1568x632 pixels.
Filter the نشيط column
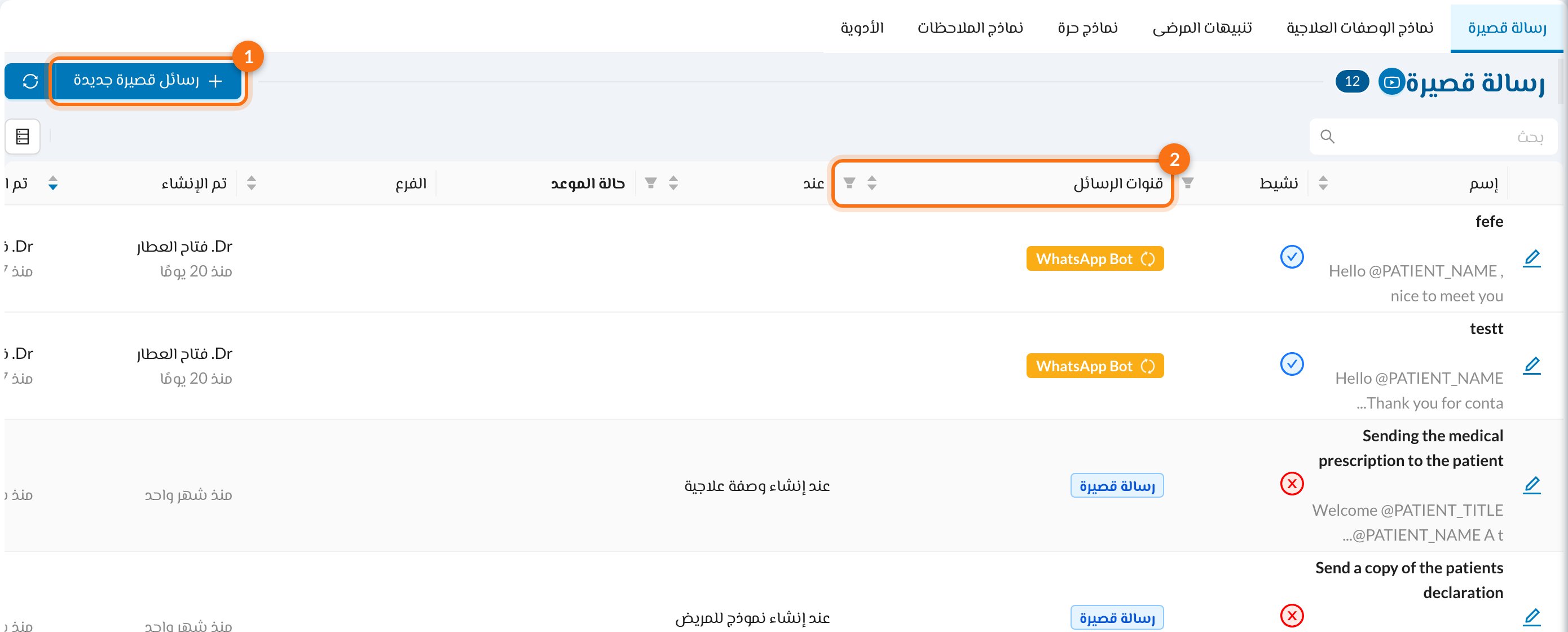tap(1188, 183)
